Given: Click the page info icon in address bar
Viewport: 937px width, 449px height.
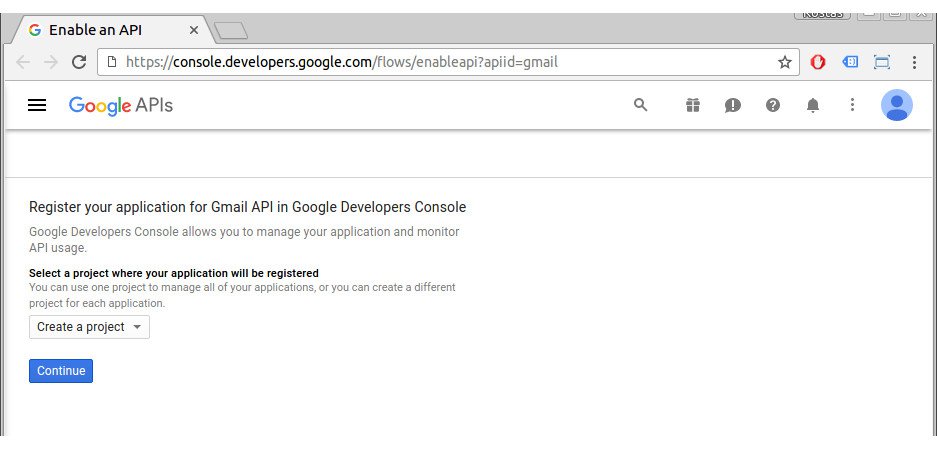Looking at the screenshot, I should pos(111,62).
